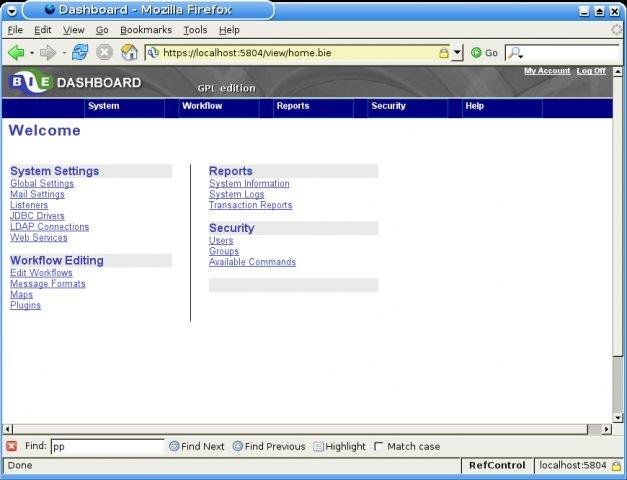The width and height of the screenshot is (627, 480).
Task: Click the Find Next button
Action: tap(196, 447)
